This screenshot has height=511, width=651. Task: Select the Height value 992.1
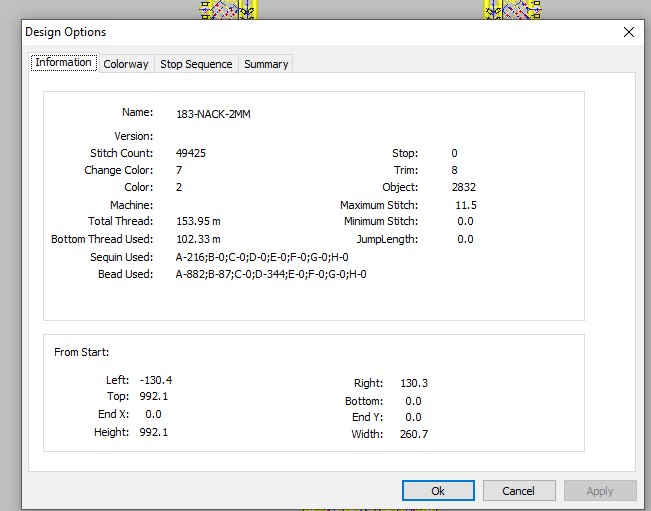pyautogui.click(x=154, y=433)
